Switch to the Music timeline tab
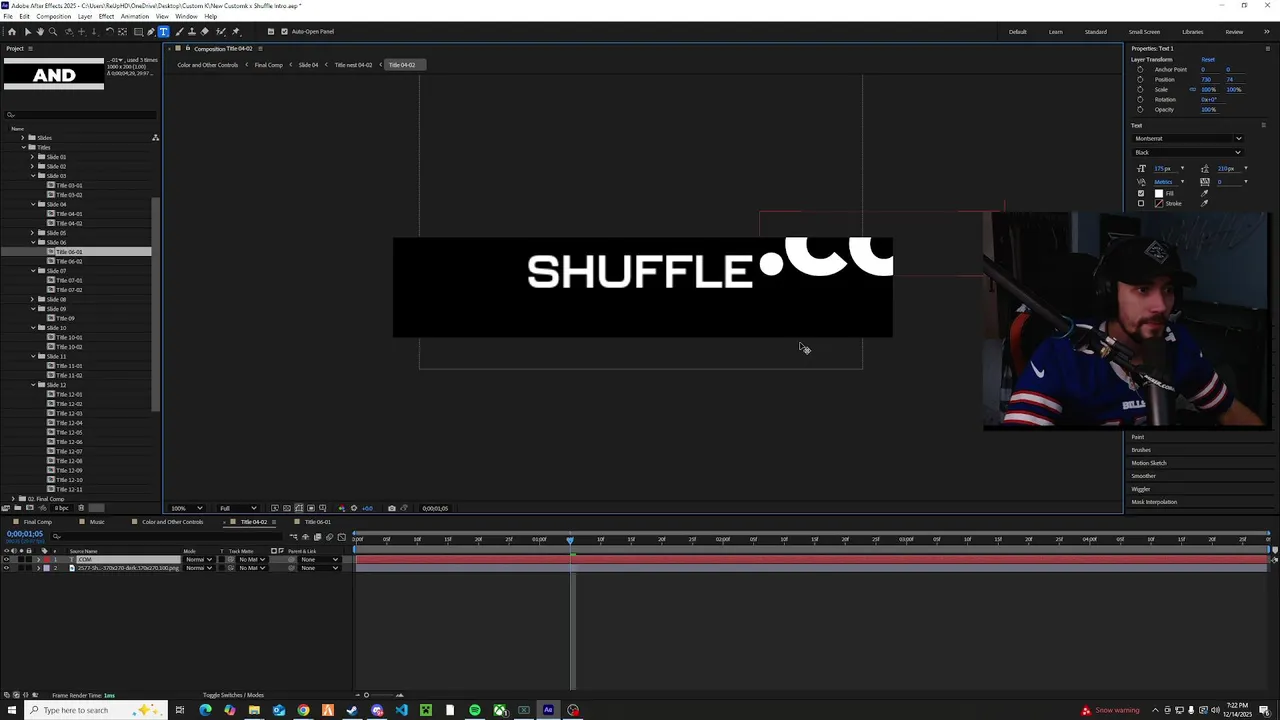 click(x=97, y=522)
